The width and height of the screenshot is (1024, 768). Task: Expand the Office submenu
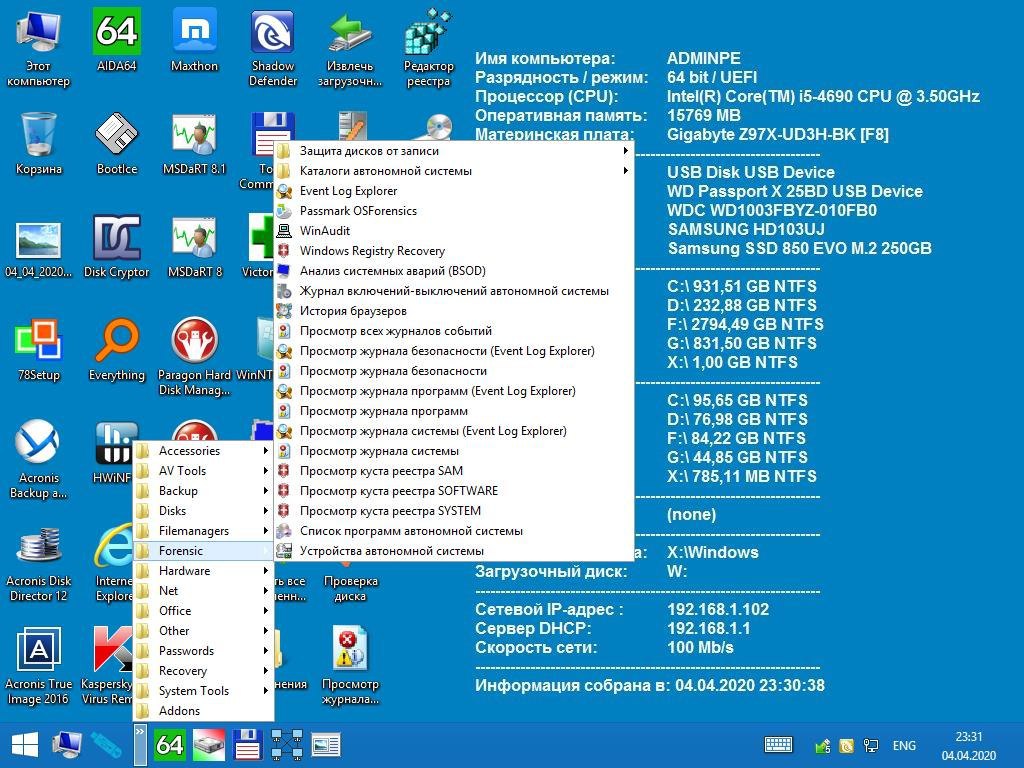[203, 611]
